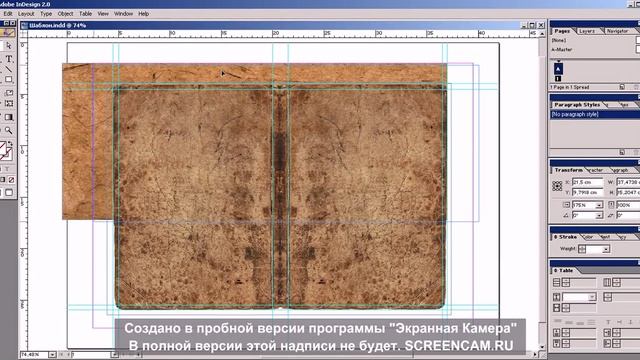640x360 pixels.
Task: Select the Line tool
Action: (9, 69)
